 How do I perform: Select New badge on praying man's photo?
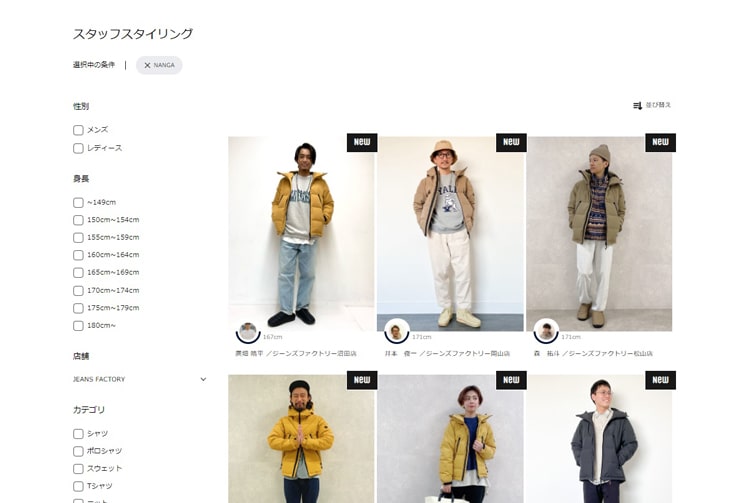(362, 380)
